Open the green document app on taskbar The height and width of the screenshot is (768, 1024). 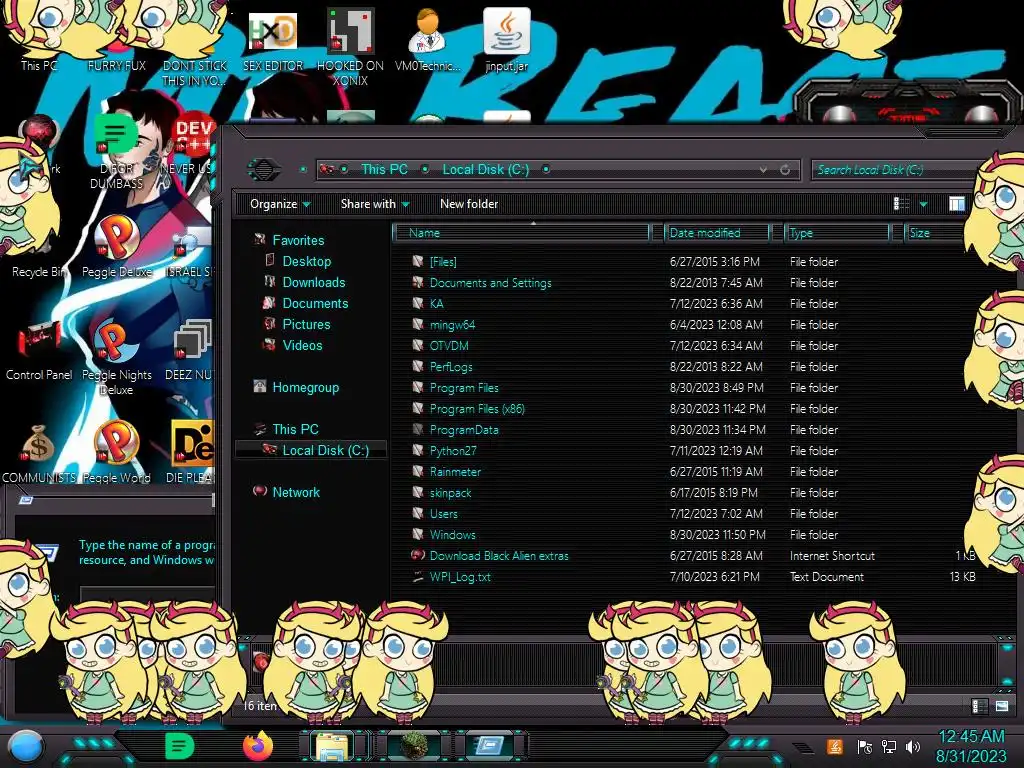point(179,746)
